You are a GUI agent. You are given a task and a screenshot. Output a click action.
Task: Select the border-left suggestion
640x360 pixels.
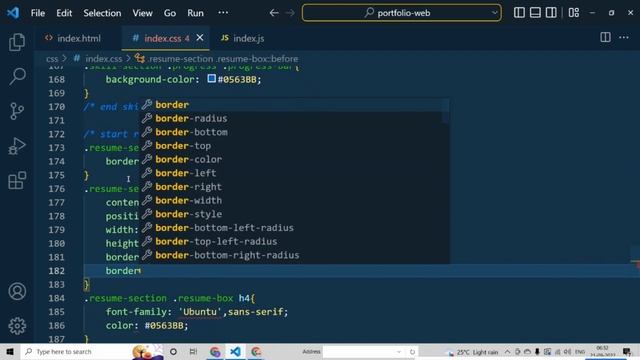coord(295,173)
